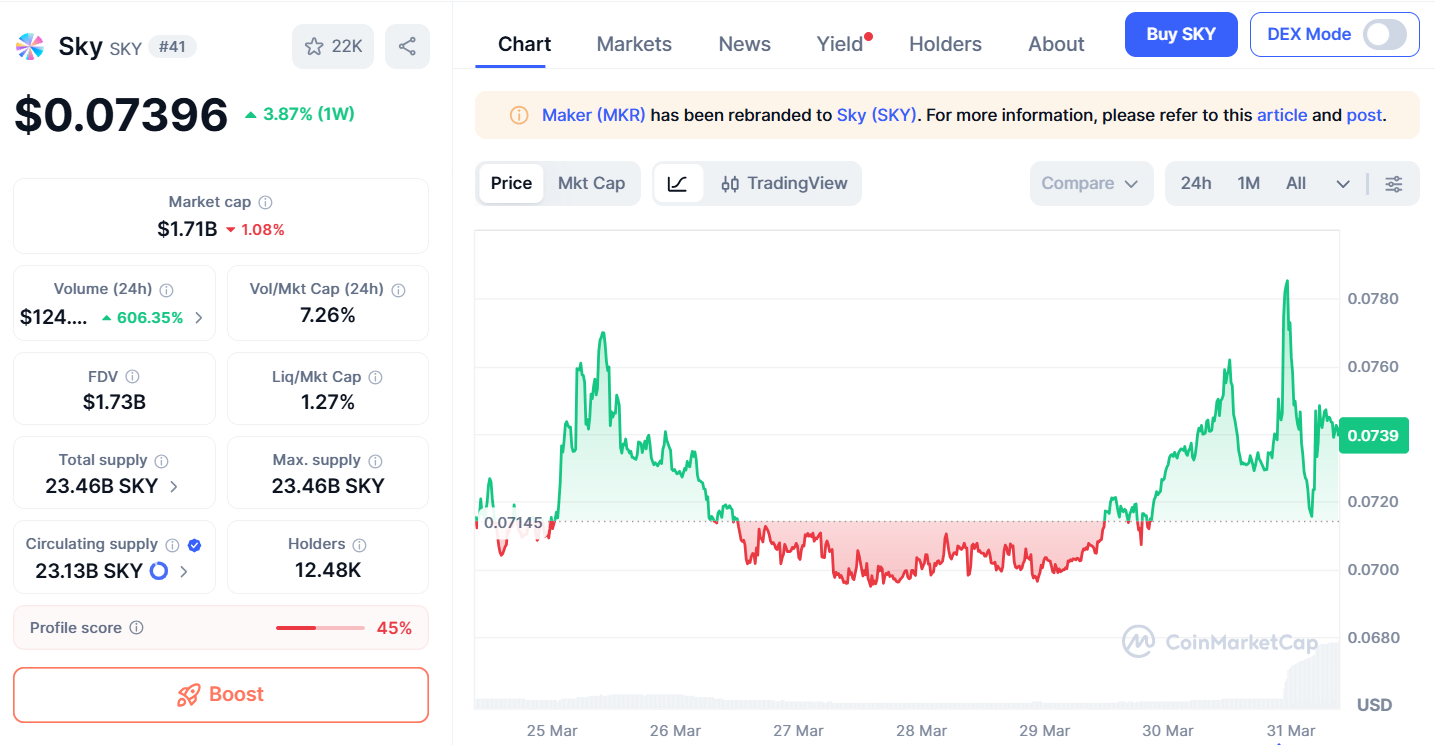This screenshot has width=1435, height=745.
Task: Open the Sky (SKY) link in notice
Action: pos(876,115)
